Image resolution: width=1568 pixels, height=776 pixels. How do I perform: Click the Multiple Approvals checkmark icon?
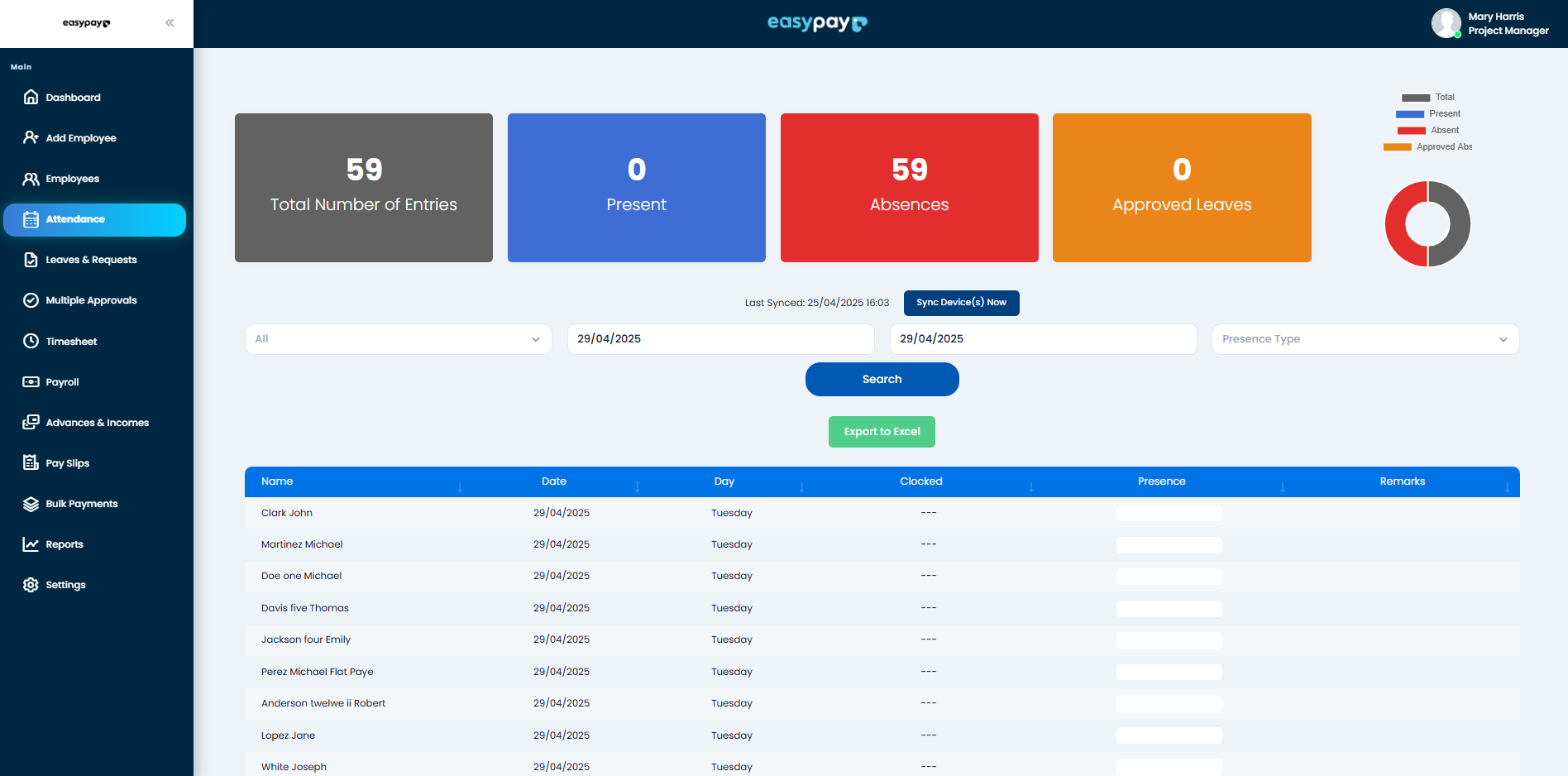31,299
